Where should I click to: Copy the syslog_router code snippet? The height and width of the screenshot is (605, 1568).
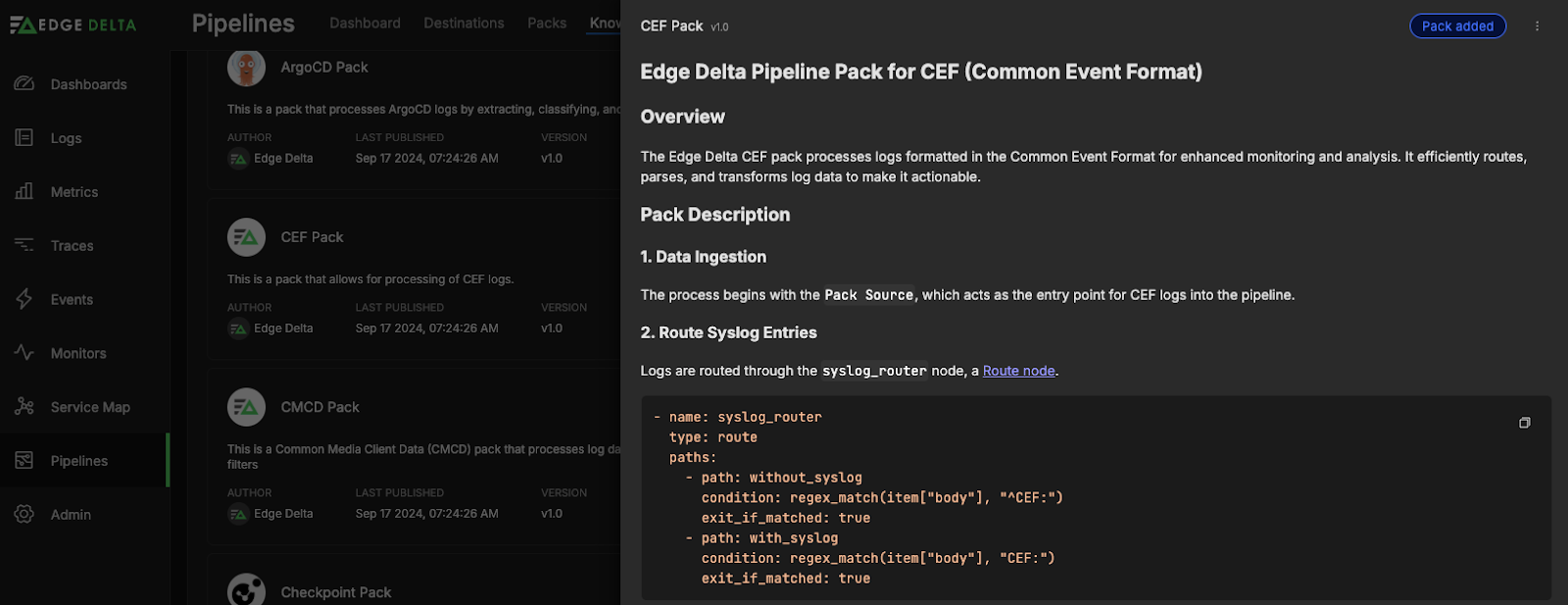tap(1524, 423)
